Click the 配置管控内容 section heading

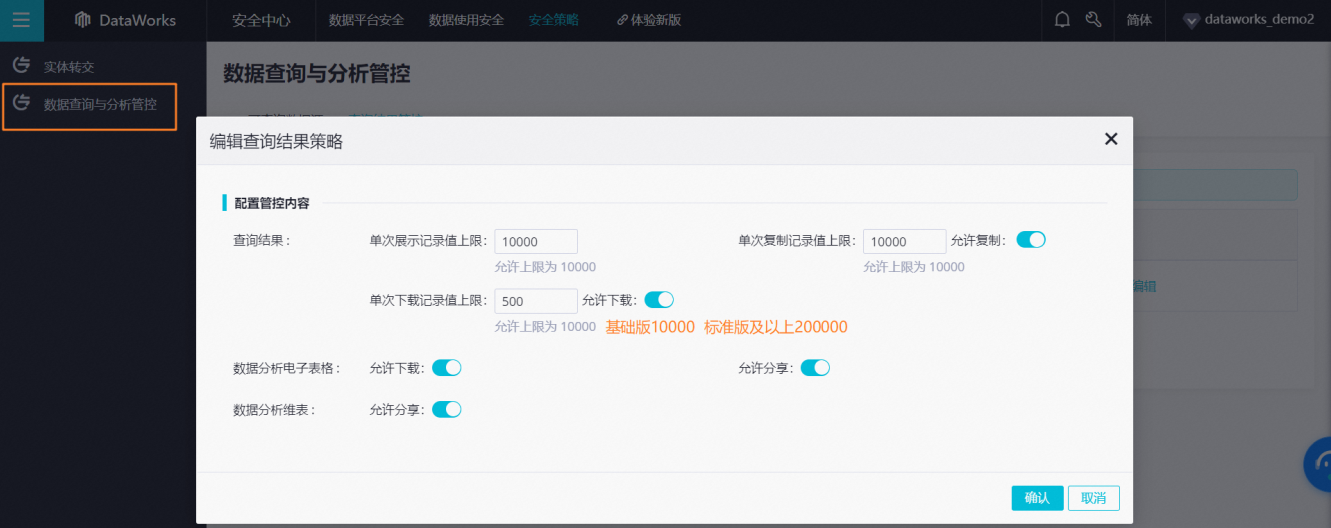point(272,203)
